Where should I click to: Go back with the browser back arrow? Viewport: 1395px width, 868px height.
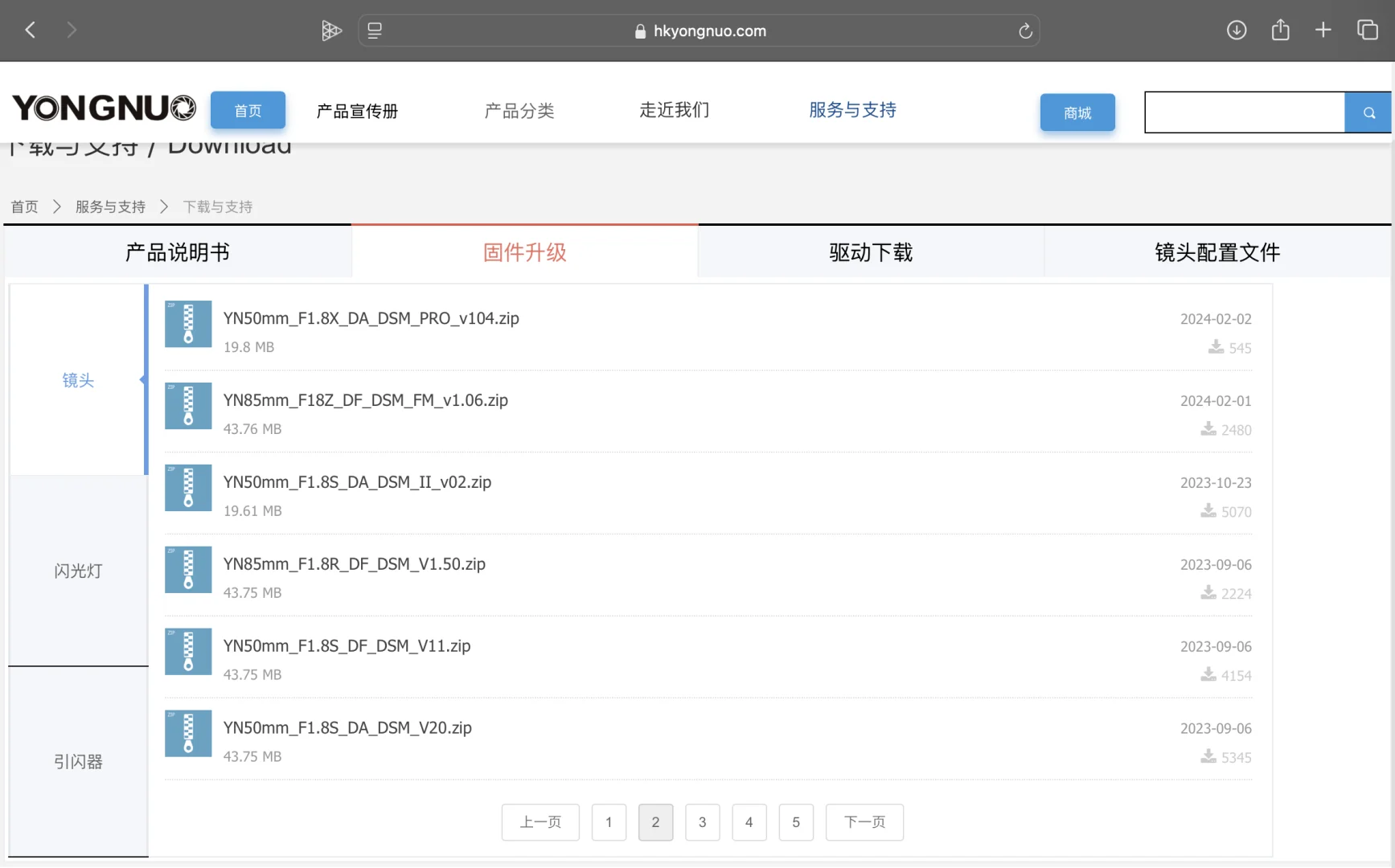pyautogui.click(x=31, y=31)
